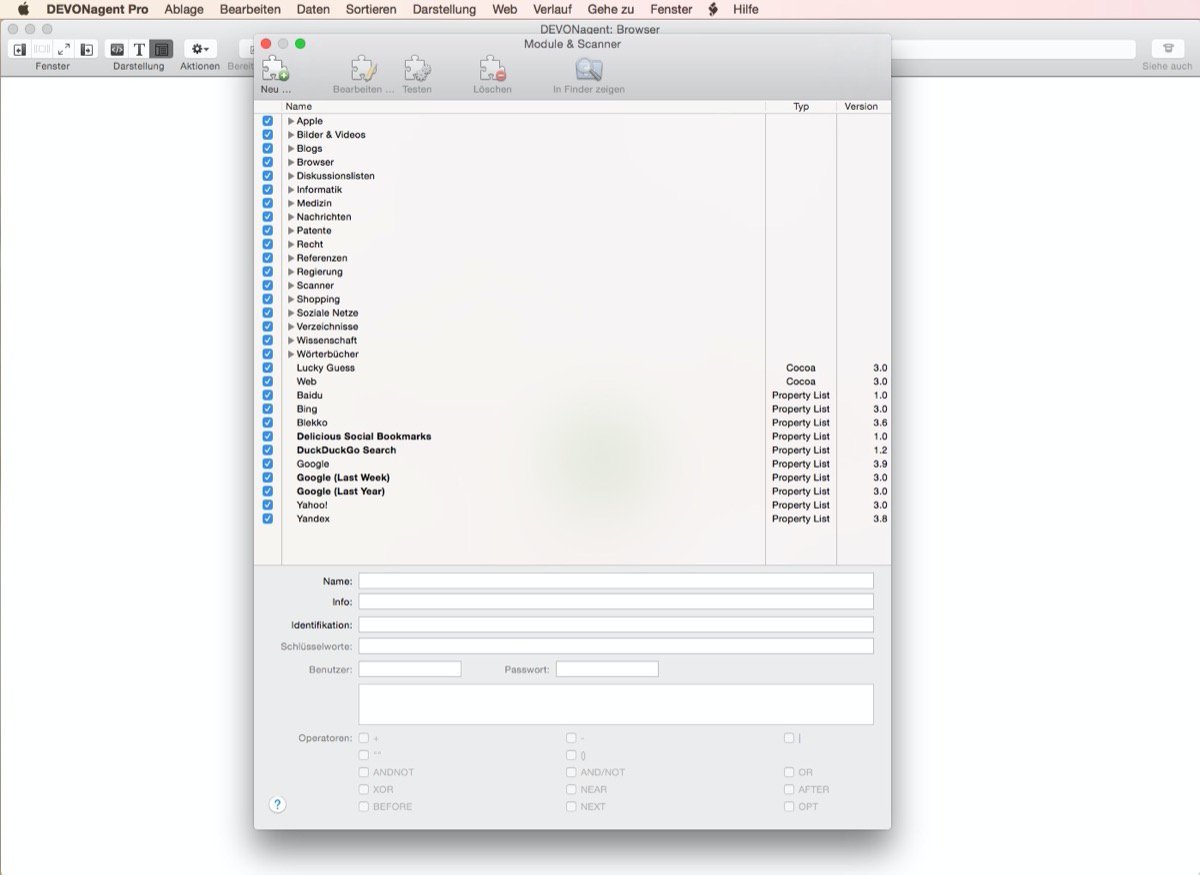The height and width of the screenshot is (875, 1200).
Task: Open the Ablage menu
Action: point(184,9)
